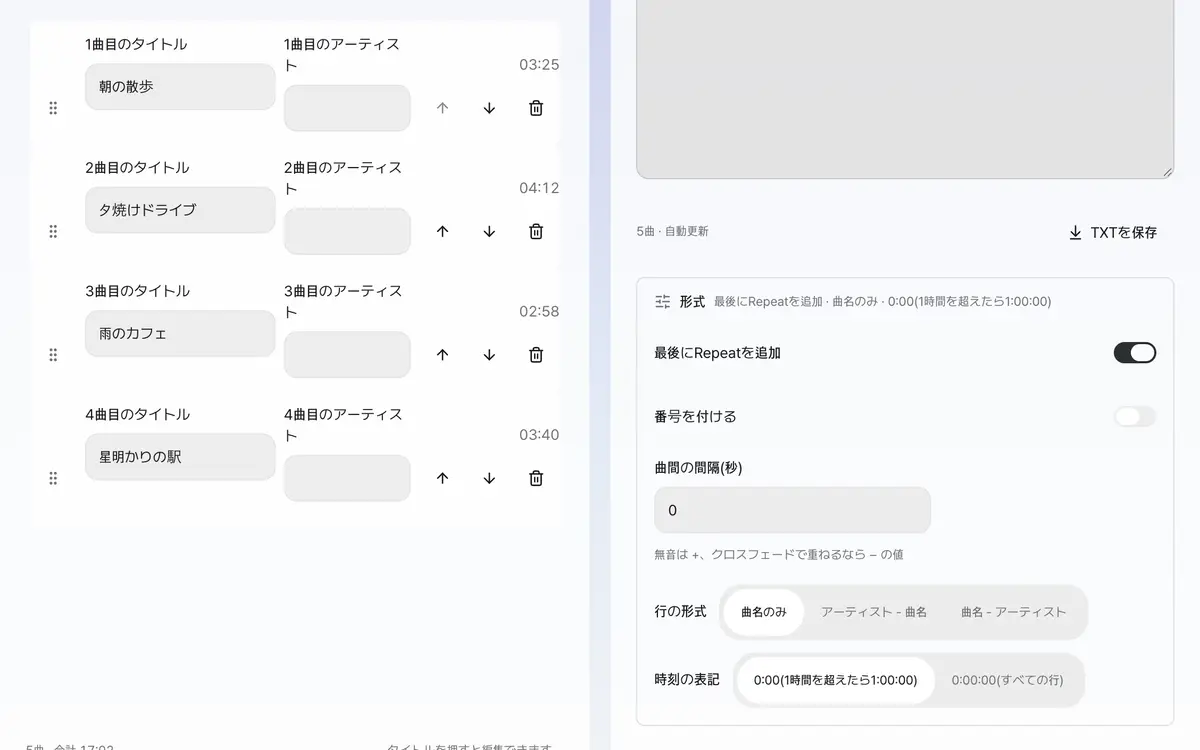This screenshot has height=750, width=1200.
Task: Choose 0:00(1時間を超えたら1:00:00) time notation
Action: click(x=835, y=680)
